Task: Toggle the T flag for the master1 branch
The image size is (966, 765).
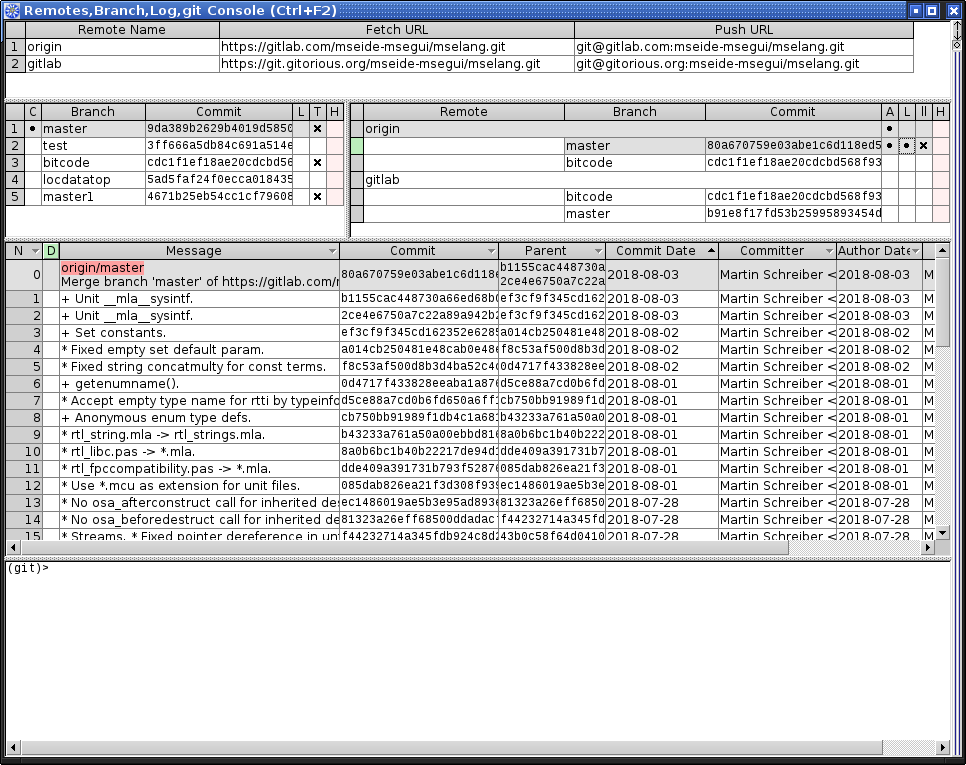Action: tap(317, 197)
